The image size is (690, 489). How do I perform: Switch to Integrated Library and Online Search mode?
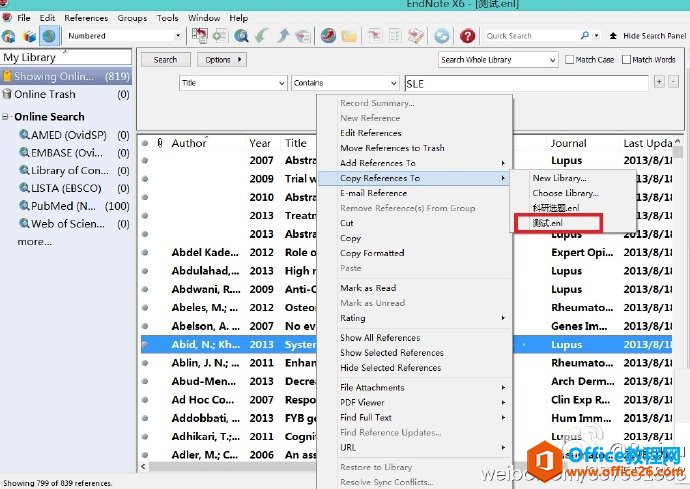coord(29,36)
